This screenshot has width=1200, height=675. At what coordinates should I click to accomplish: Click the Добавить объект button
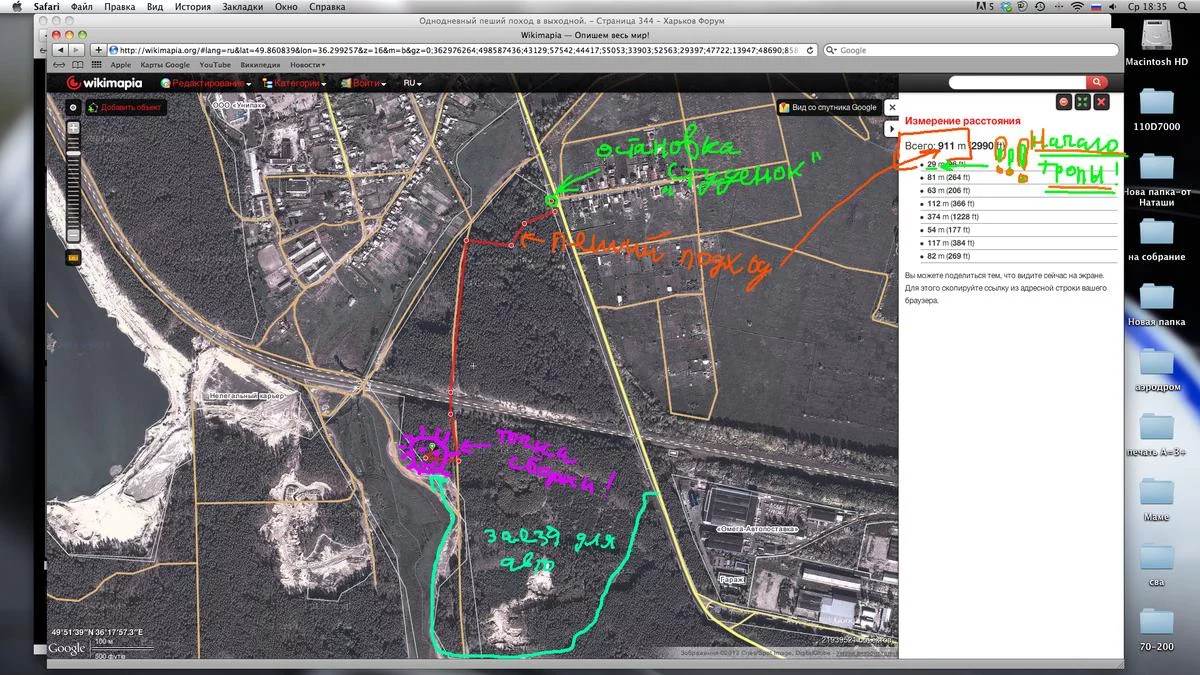(x=125, y=107)
